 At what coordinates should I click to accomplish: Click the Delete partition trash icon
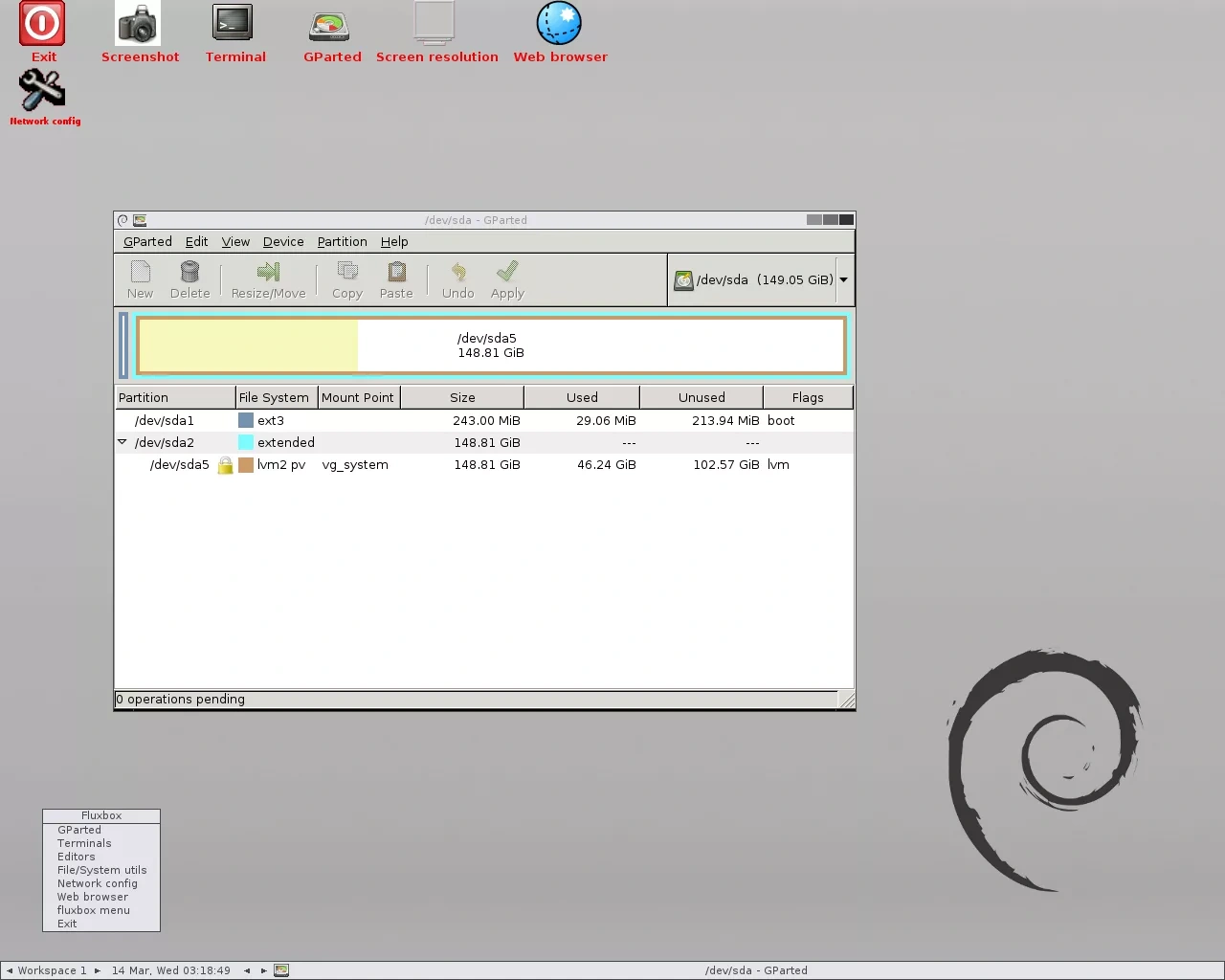[189, 272]
